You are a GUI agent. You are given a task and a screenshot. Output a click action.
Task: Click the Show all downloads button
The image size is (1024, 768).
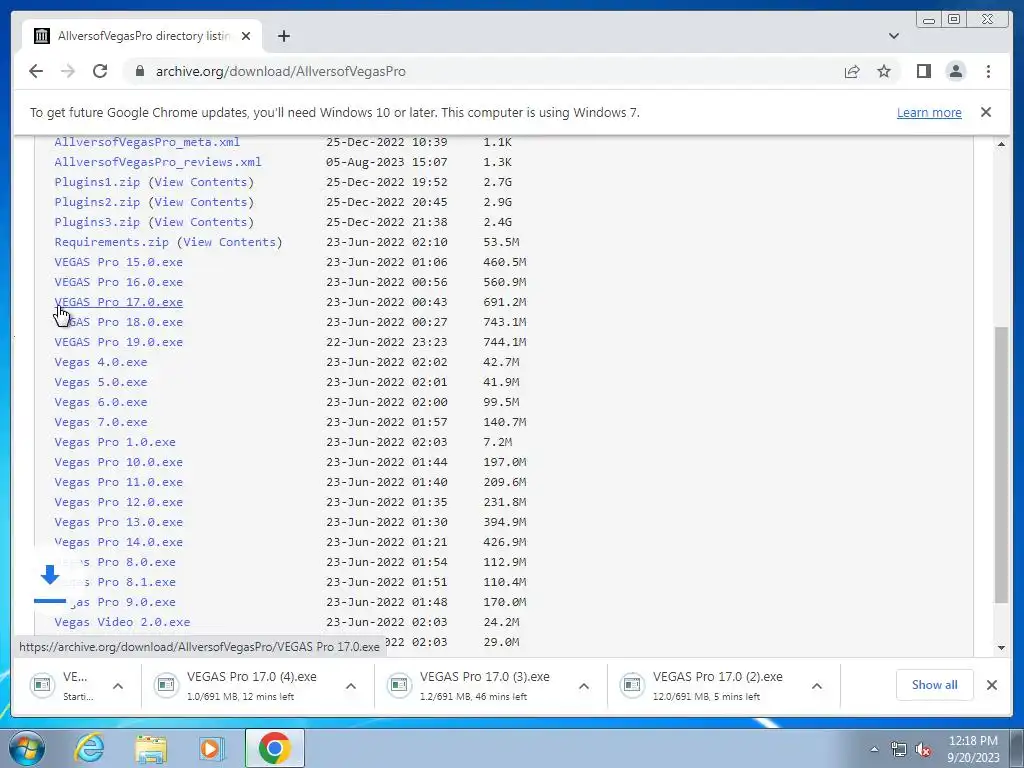[935, 684]
